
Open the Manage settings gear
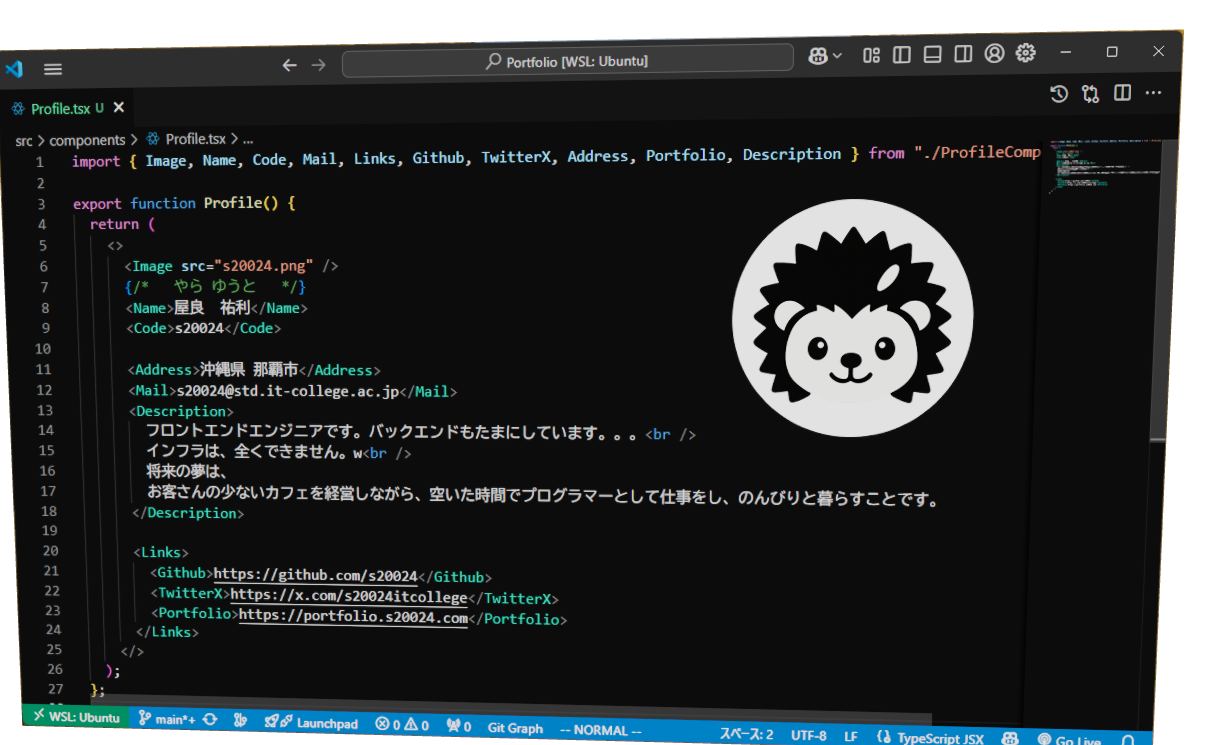pos(1025,53)
